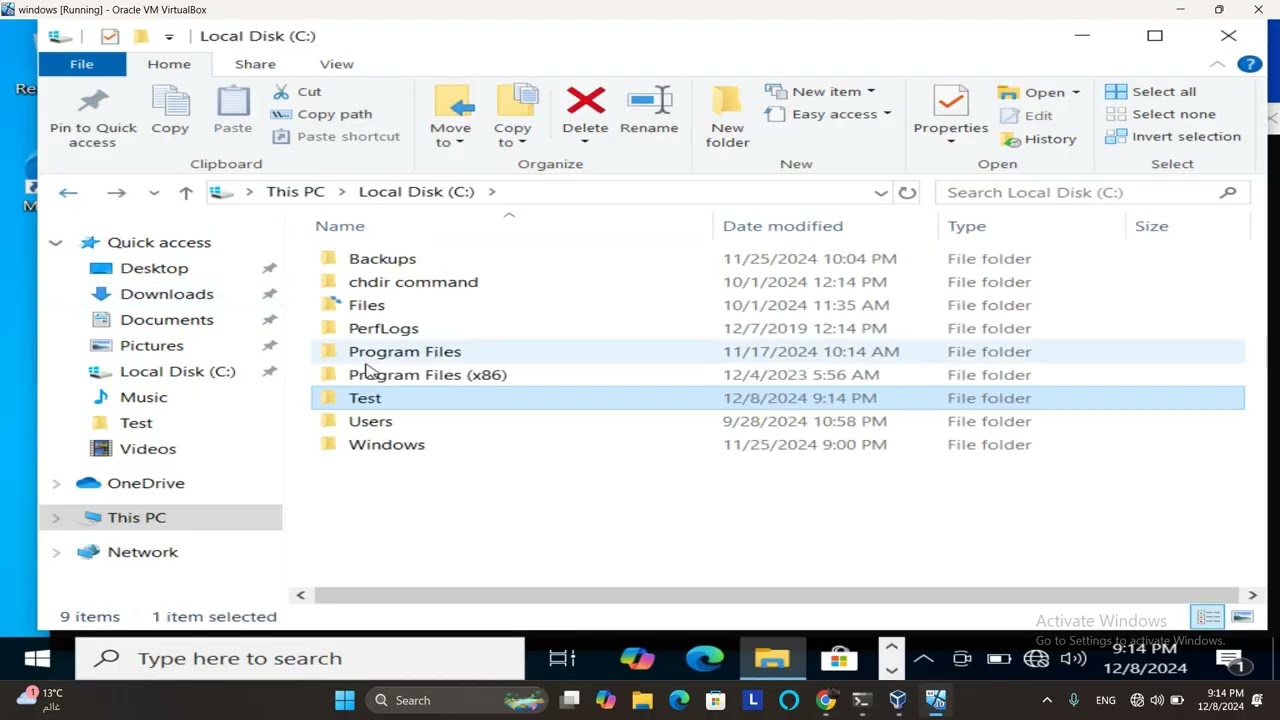Open Microsoft Edge in guest taskbar
This screenshot has width=1280, height=720.
coord(705,658)
